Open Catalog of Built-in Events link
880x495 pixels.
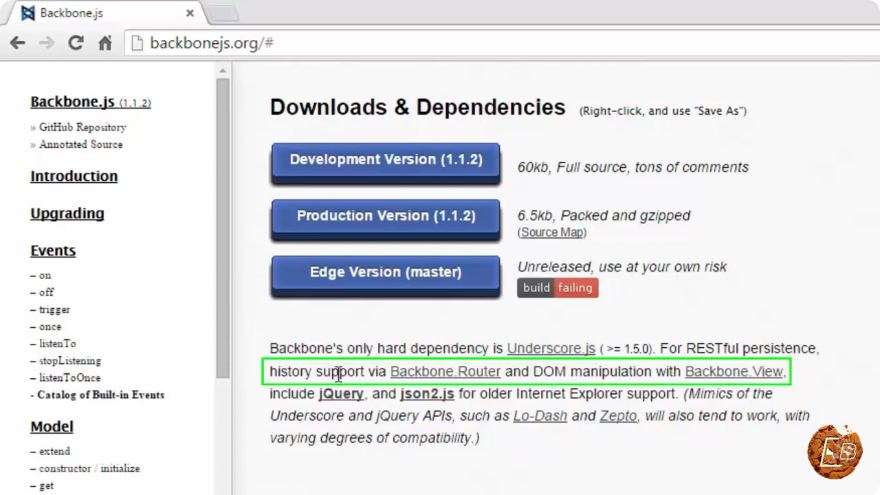click(100, 395)
